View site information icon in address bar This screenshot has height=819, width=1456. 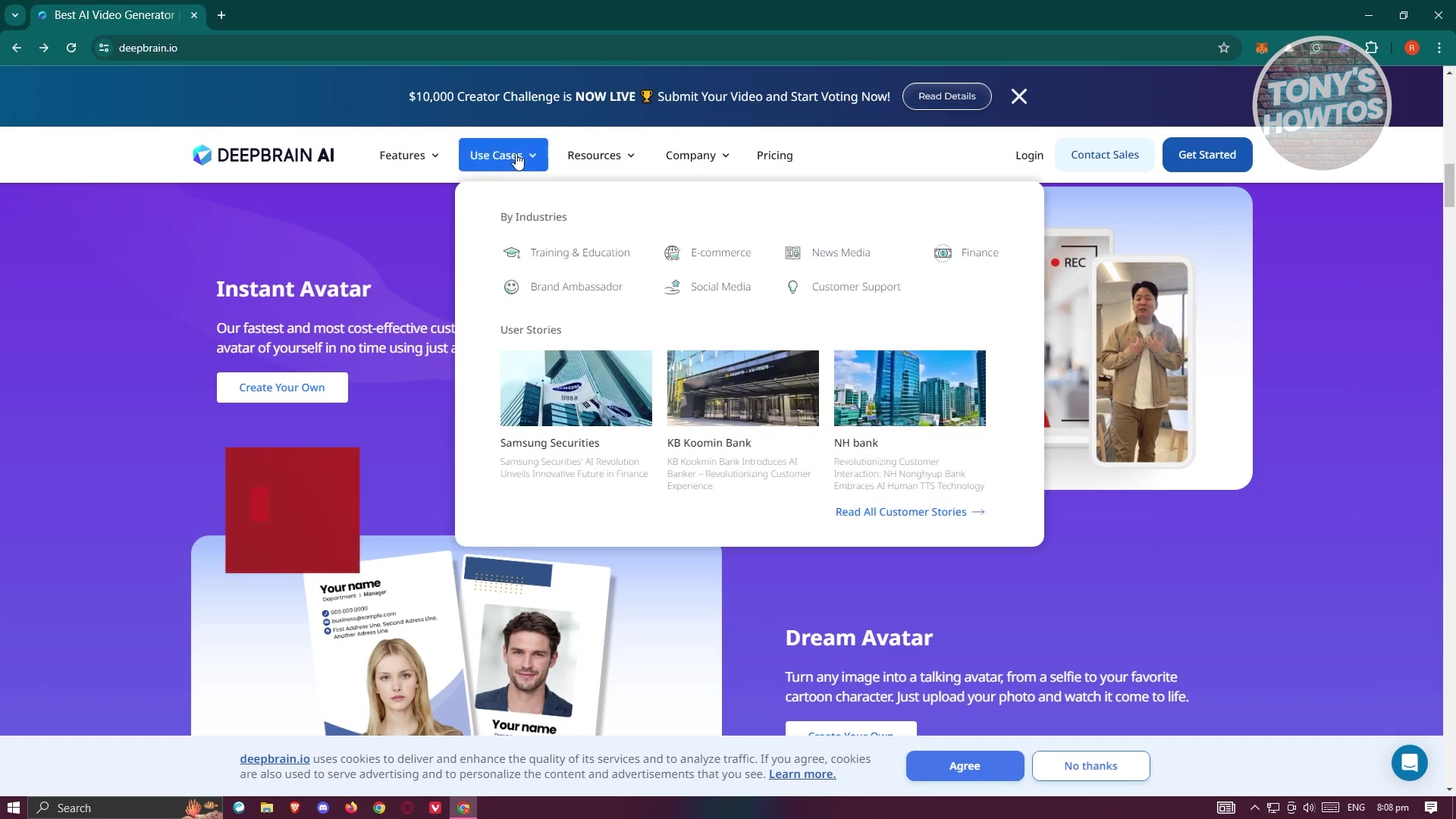(104, 48)
